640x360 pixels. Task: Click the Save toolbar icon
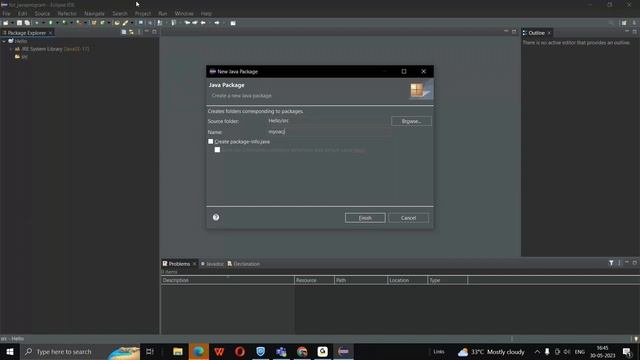click(19, 23)
